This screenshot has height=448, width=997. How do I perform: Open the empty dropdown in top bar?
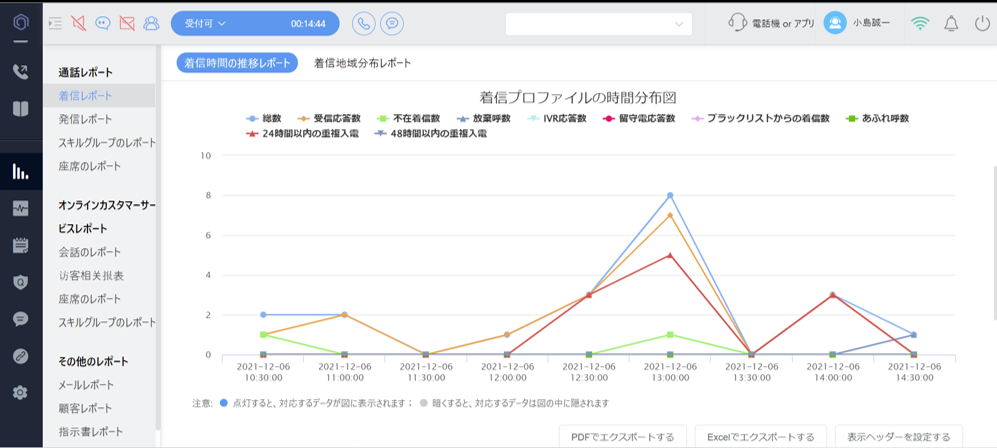click(x=598, y=23)
